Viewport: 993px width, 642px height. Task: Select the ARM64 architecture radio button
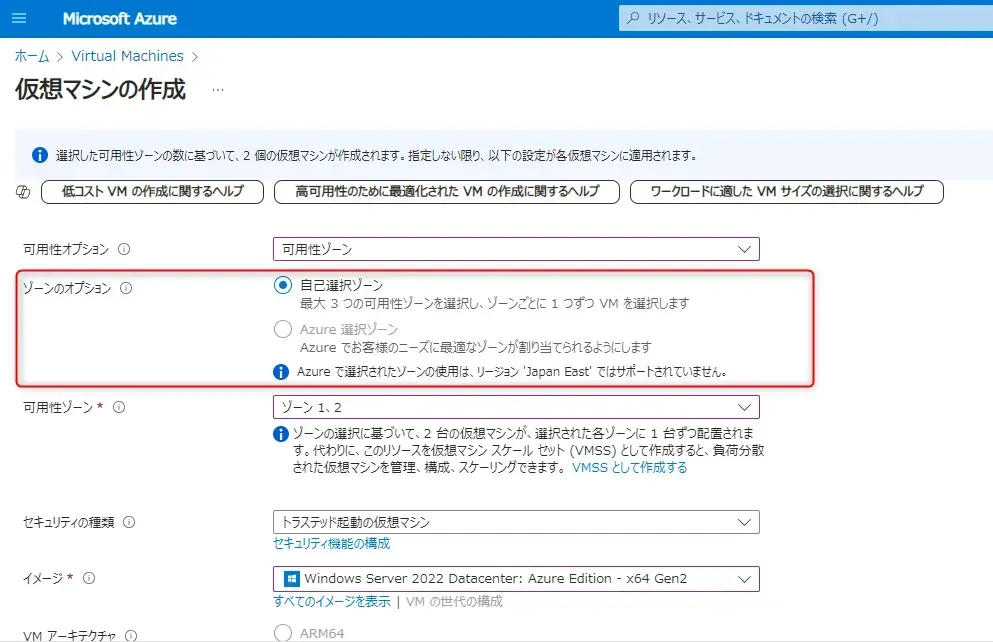[x=283, y=633]
